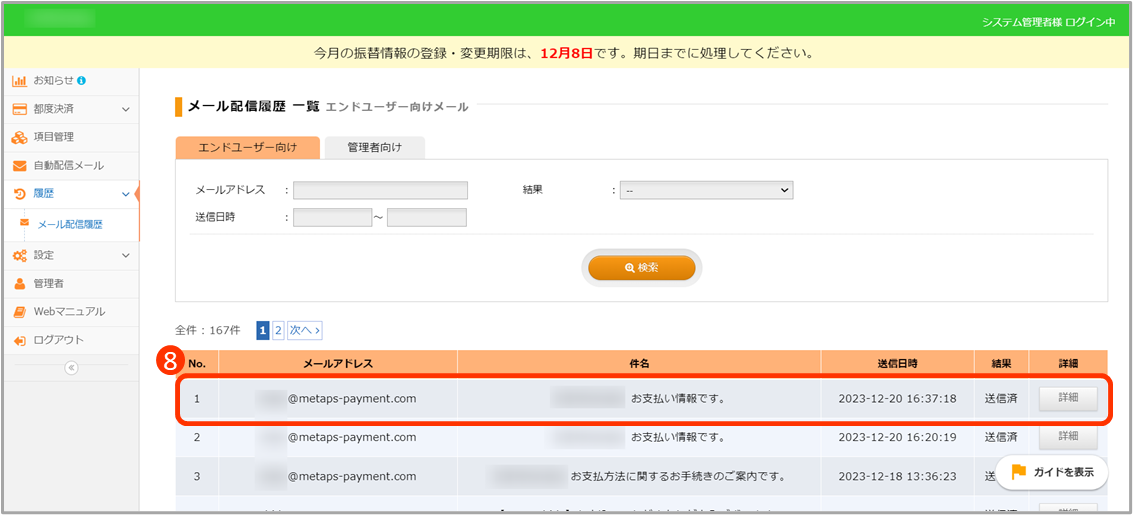Click the ガイドを表示 floating button
The height and width of the screenshot is (515, 1133).
(x=1052, y=472)
